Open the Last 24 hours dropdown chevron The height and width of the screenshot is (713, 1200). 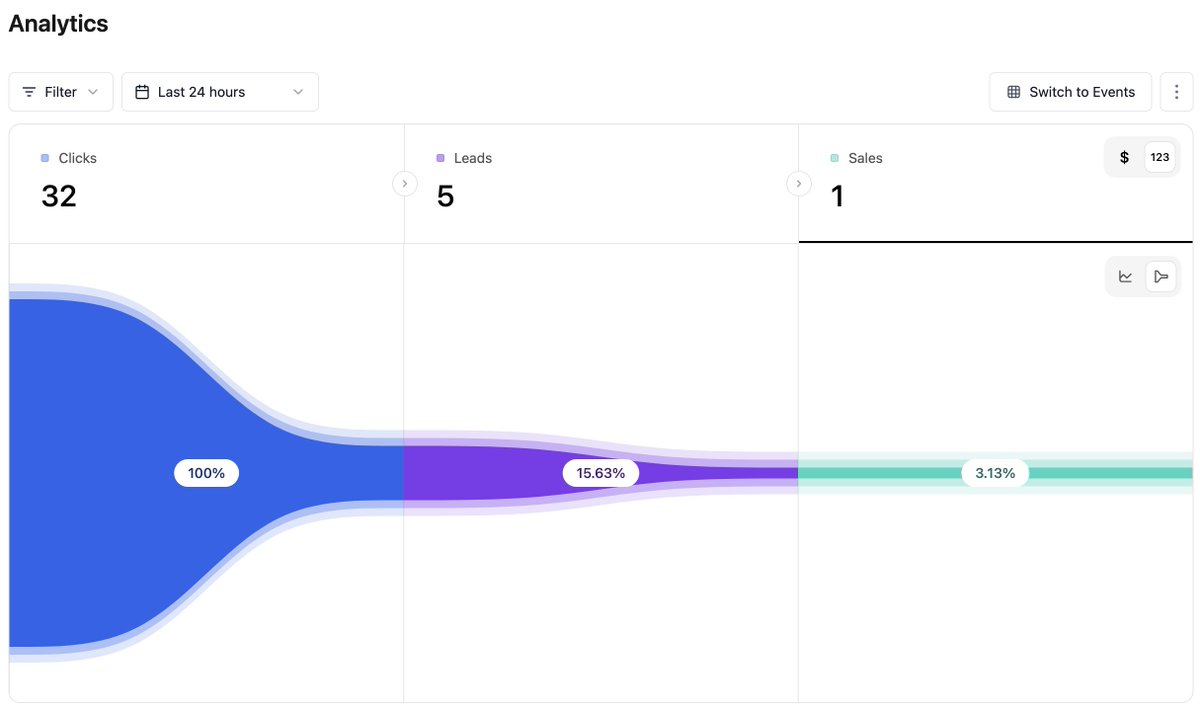298,92
